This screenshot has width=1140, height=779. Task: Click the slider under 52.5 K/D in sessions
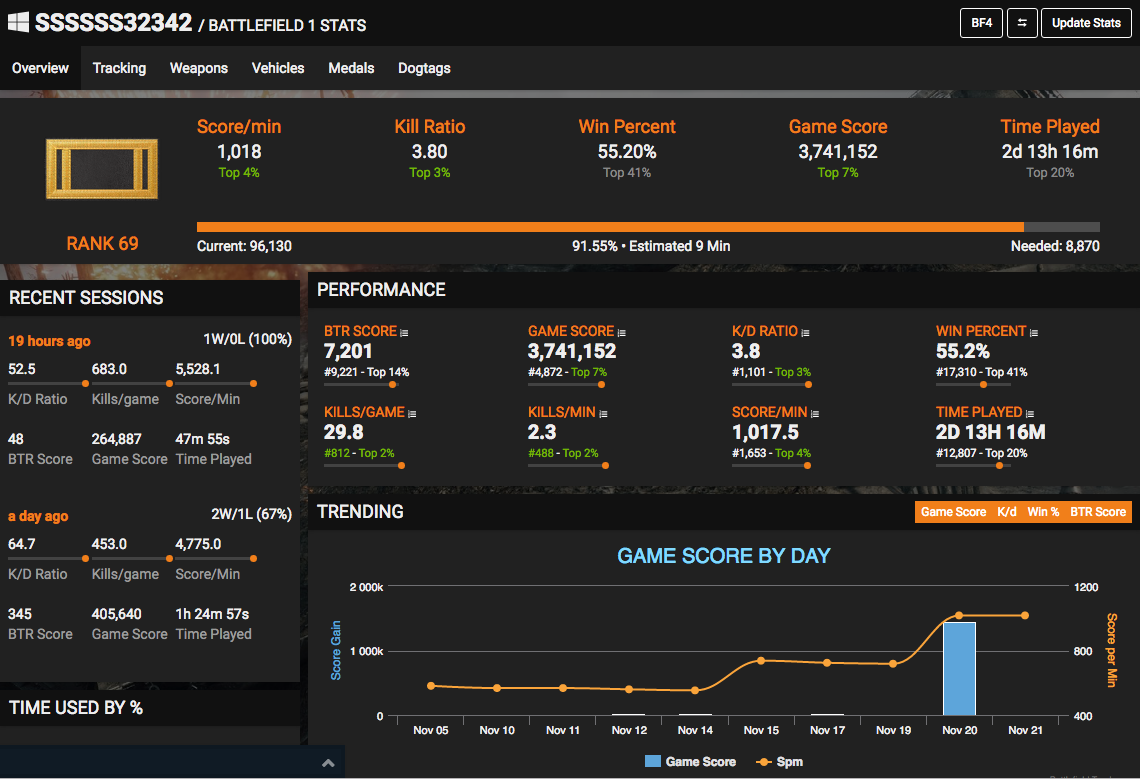48,383
